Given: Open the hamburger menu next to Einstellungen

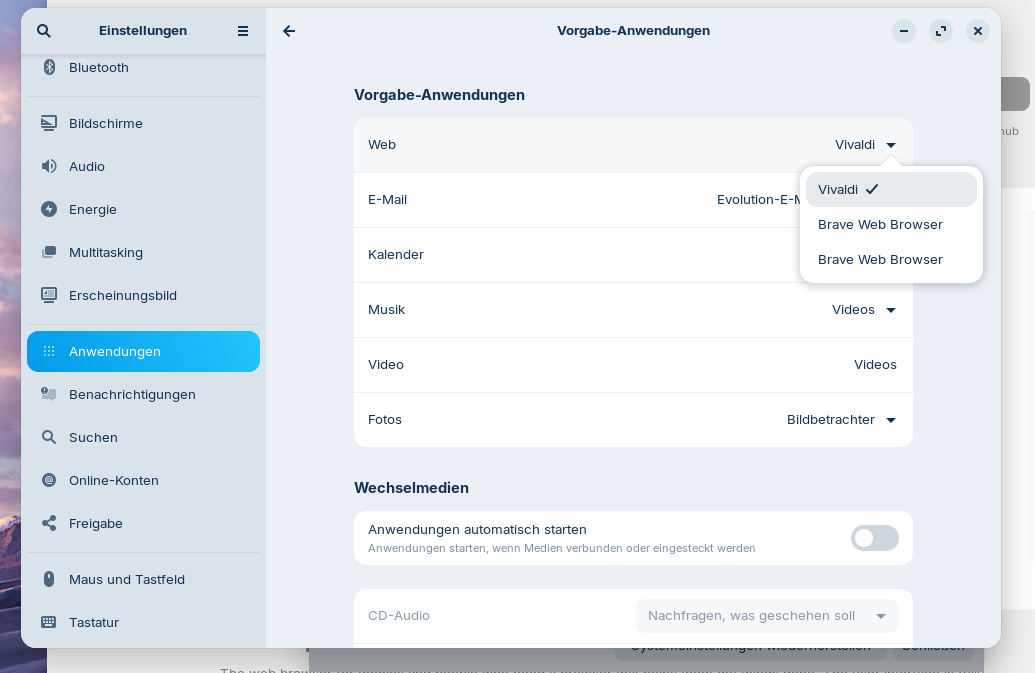Looking at the screenshot, I should [x=243, y=31].
